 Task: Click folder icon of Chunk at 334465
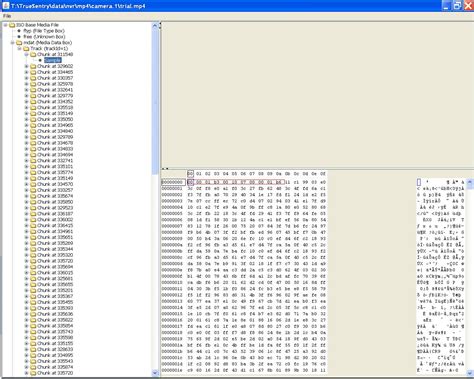click(x=33, y=72)
